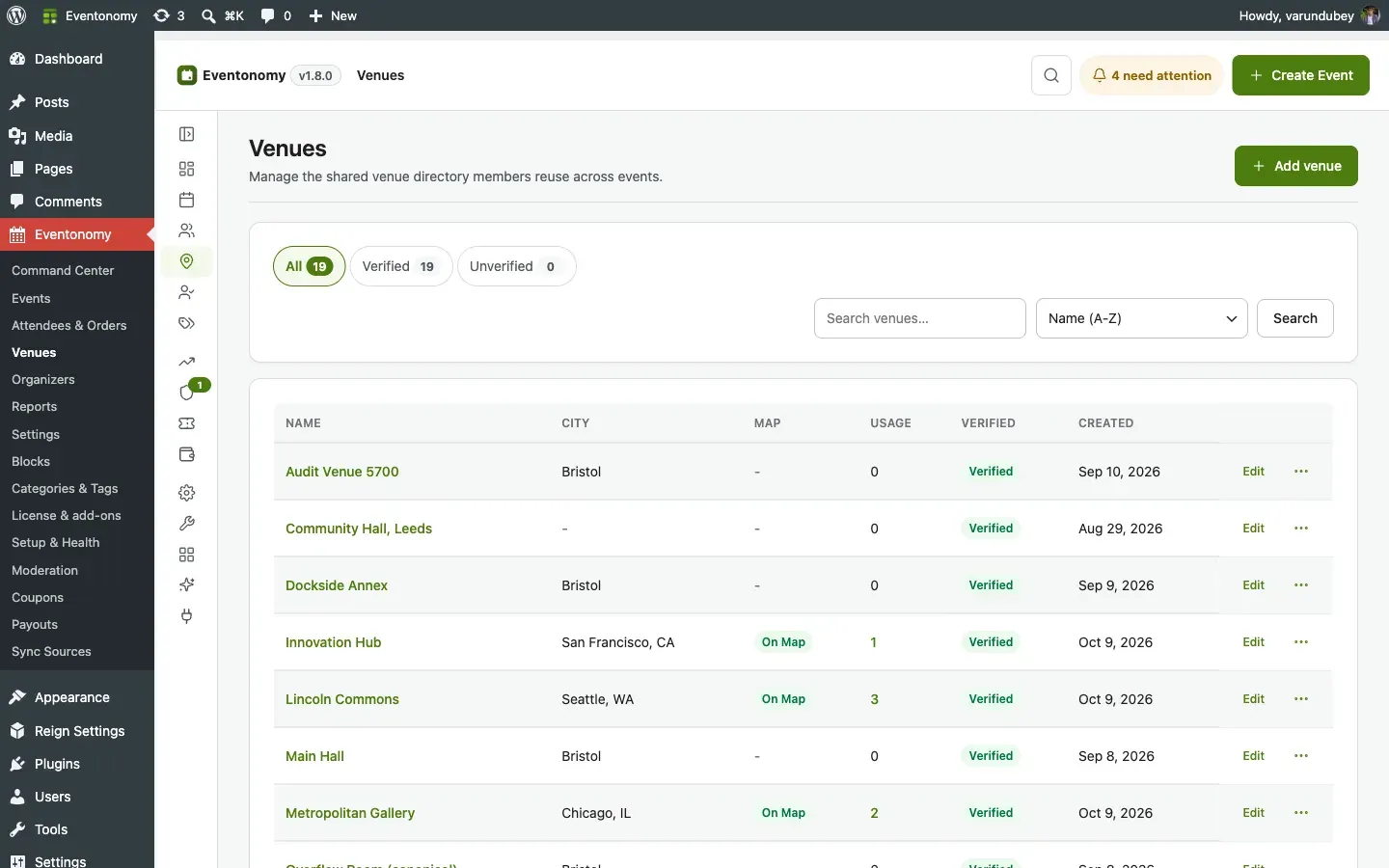Click the Search button beside sort
The image size is (1389, 868).
[x=1295, y=318]
